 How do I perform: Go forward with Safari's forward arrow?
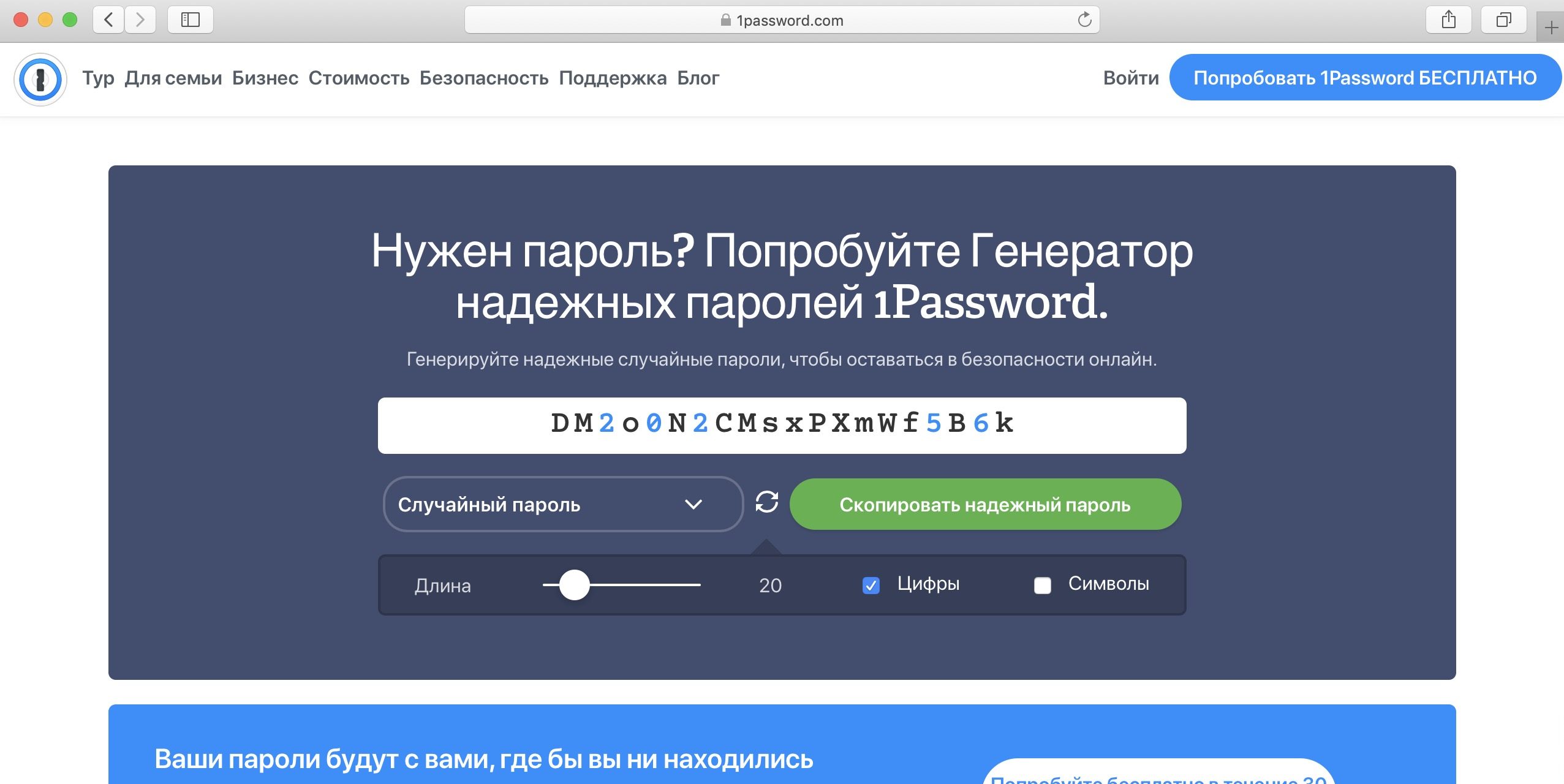click(140, 20)
